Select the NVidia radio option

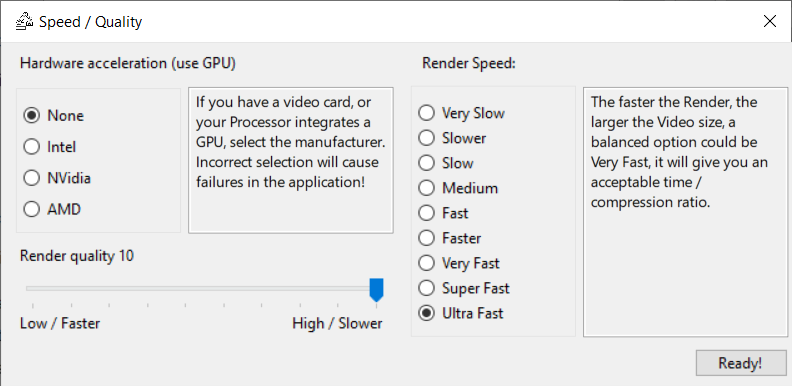point(57,178)
